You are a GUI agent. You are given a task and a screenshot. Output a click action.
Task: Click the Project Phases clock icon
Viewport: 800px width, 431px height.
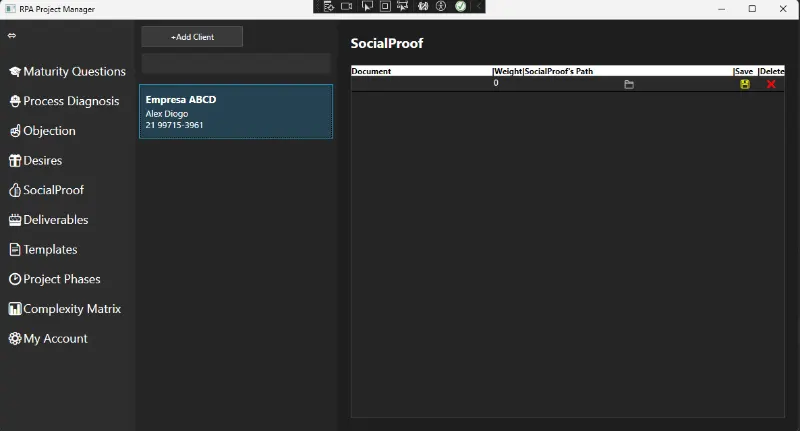click(15, 279)
